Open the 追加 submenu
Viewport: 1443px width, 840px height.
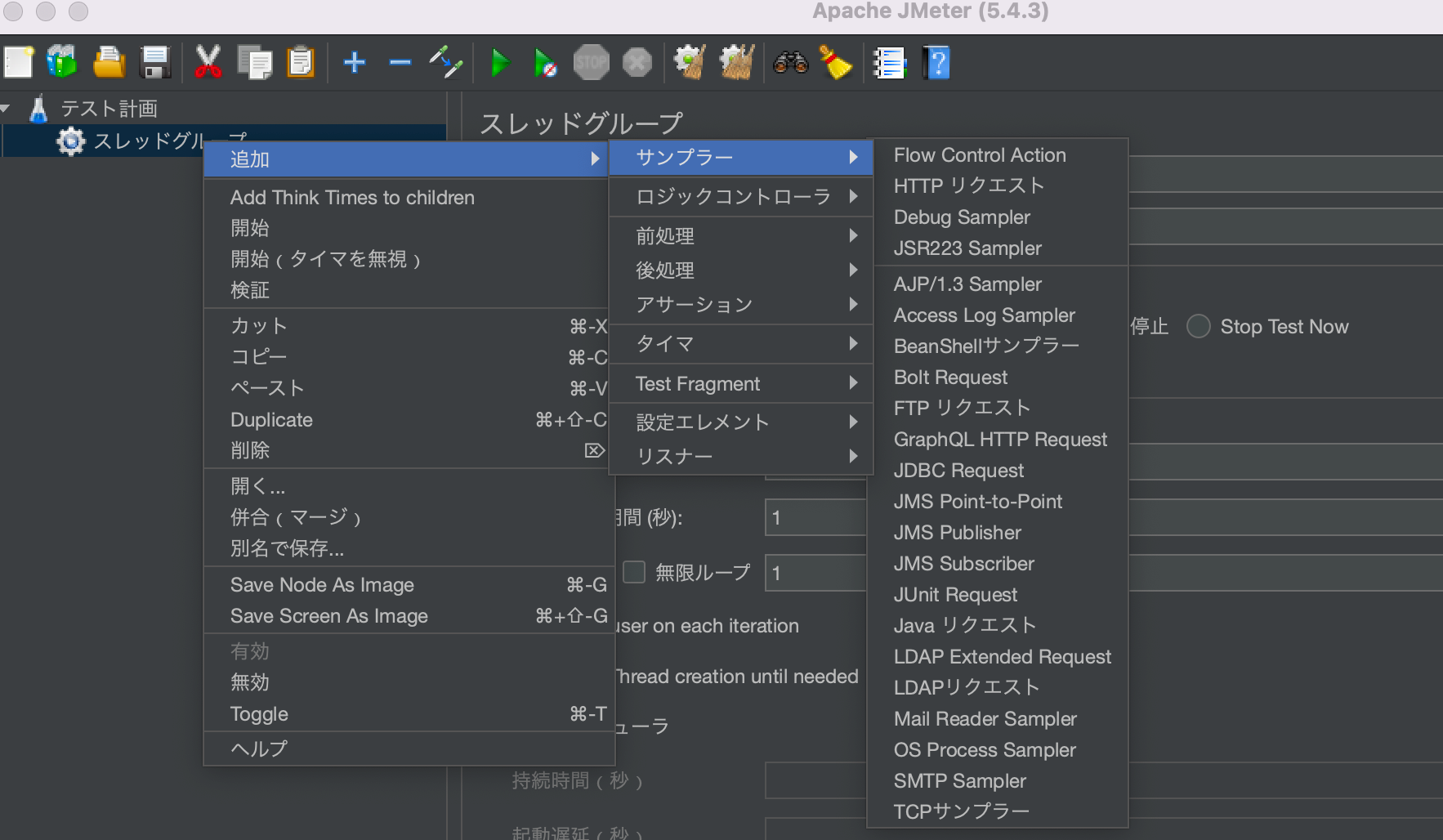[409, 159]
